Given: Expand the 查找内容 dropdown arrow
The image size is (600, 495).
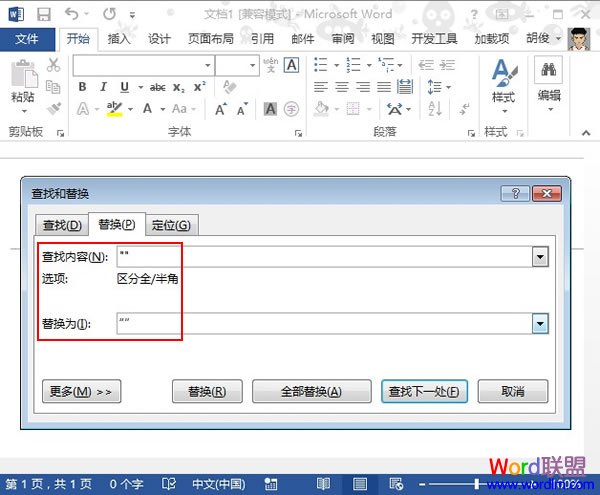Looking at the screenshot, I should pyautogui.click(x=540, y=257).
